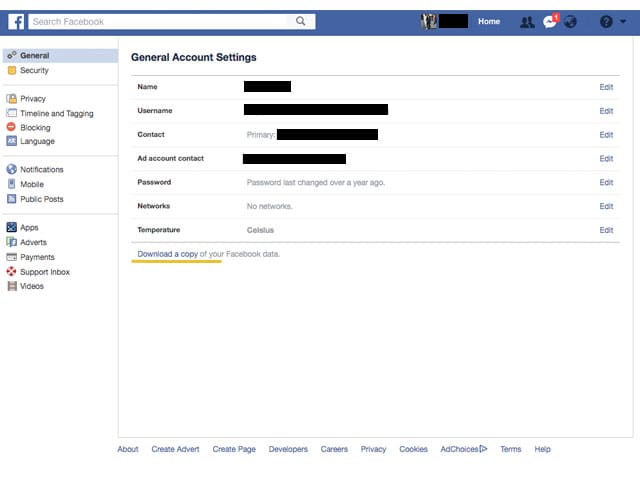Click the Public Posts icon
640x480 pixels.
pos(12,199)
